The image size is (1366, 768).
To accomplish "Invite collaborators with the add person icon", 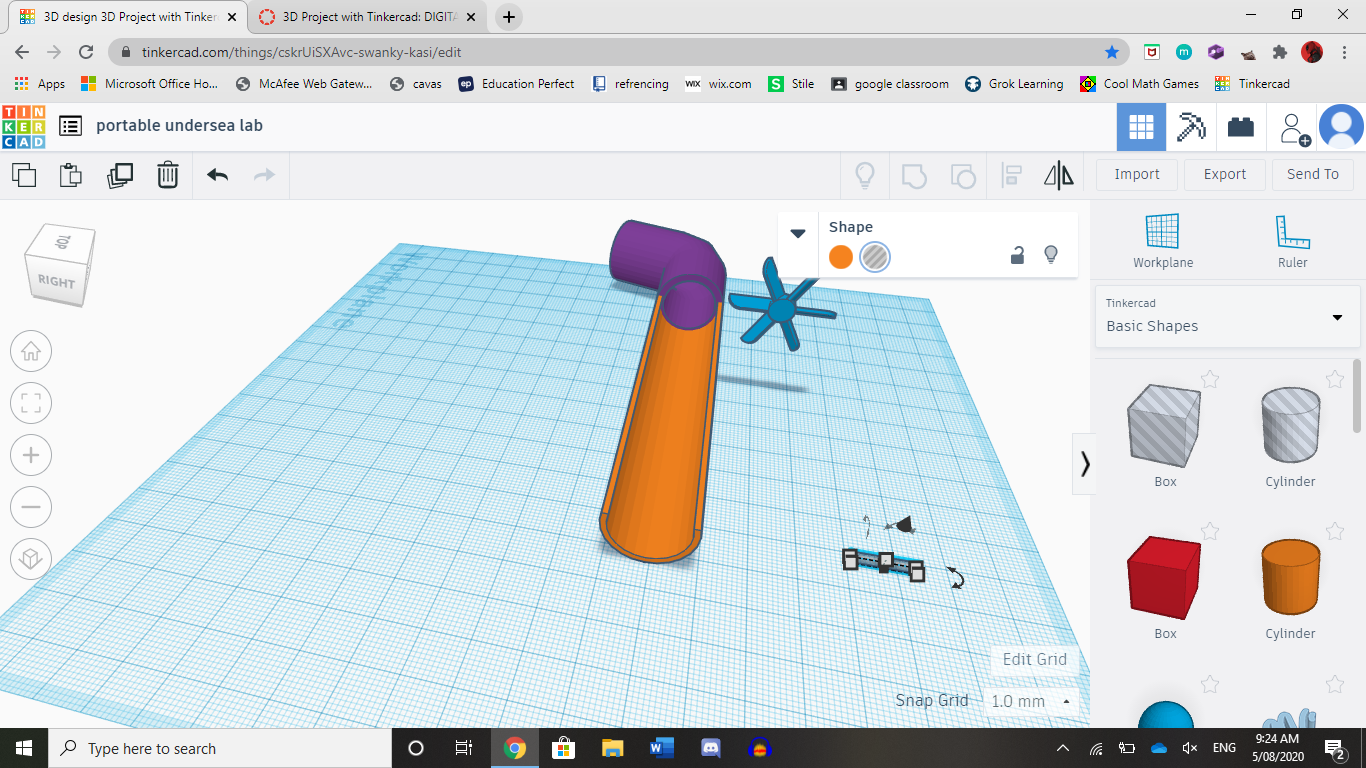I will pyautogui.click(x=1295, y=128).
